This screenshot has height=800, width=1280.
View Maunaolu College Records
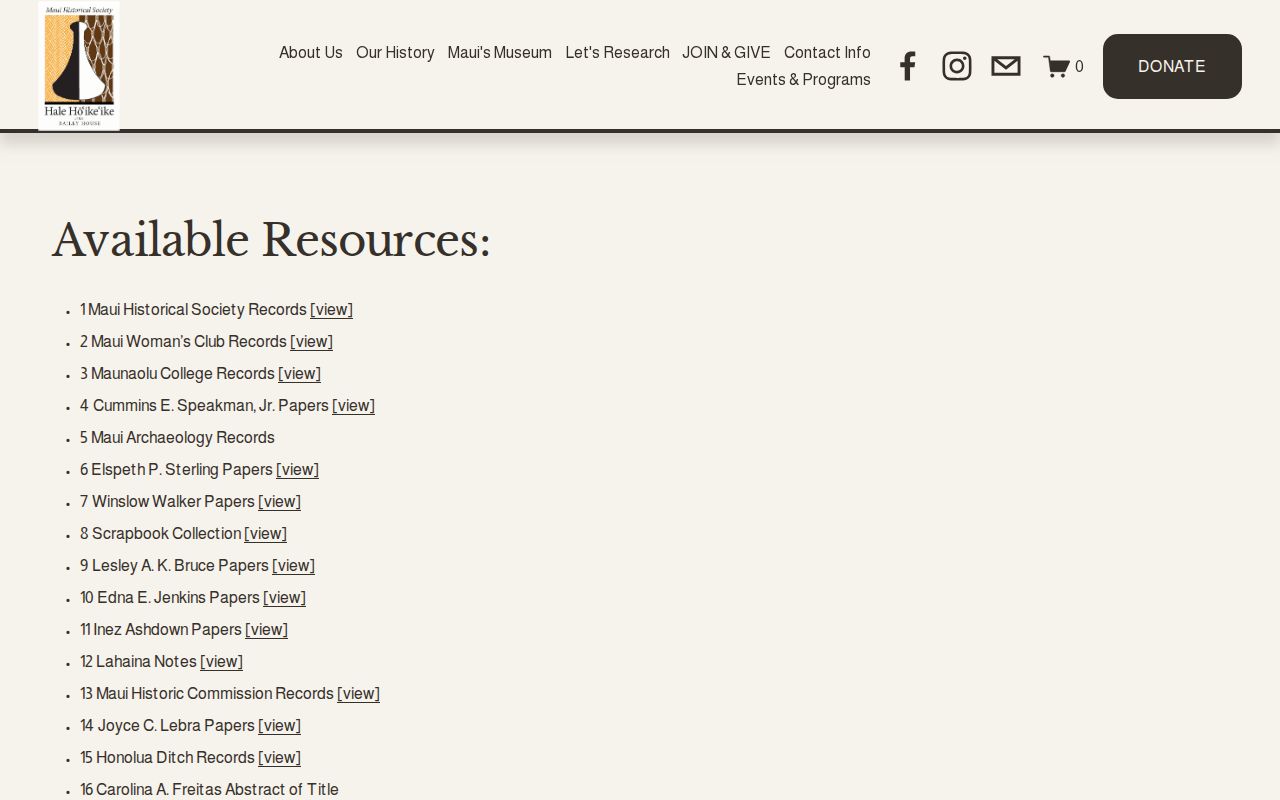[299, 374]
